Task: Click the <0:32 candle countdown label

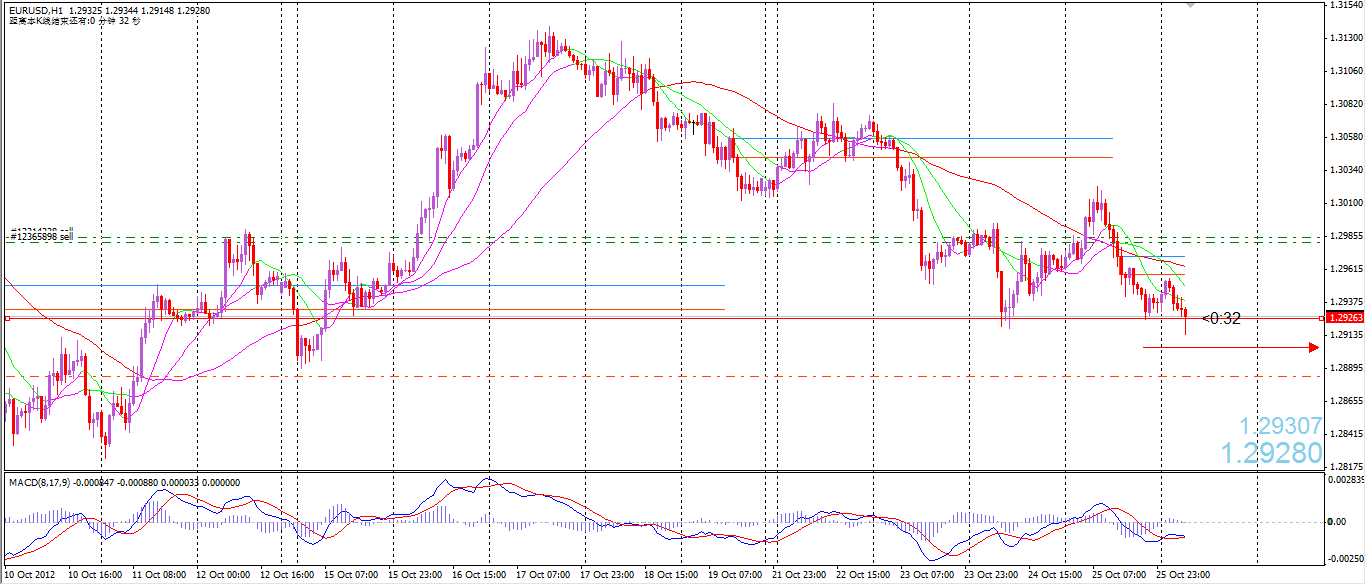Action: coord(1221,319)
